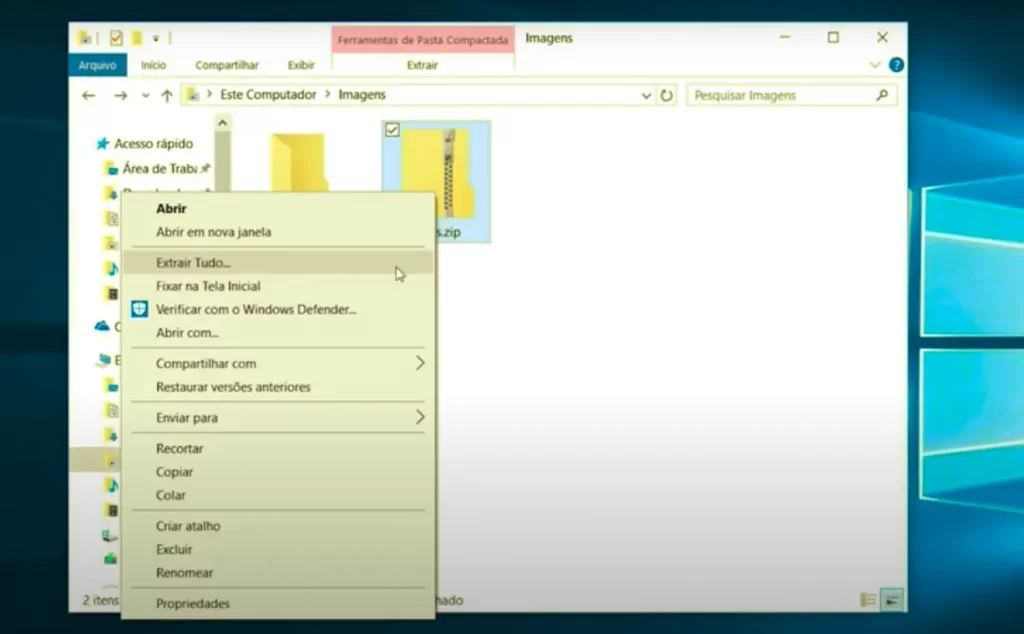Open the quick access toolbar dropdown arrow
1024x634 pixels.
coord(156,39)
